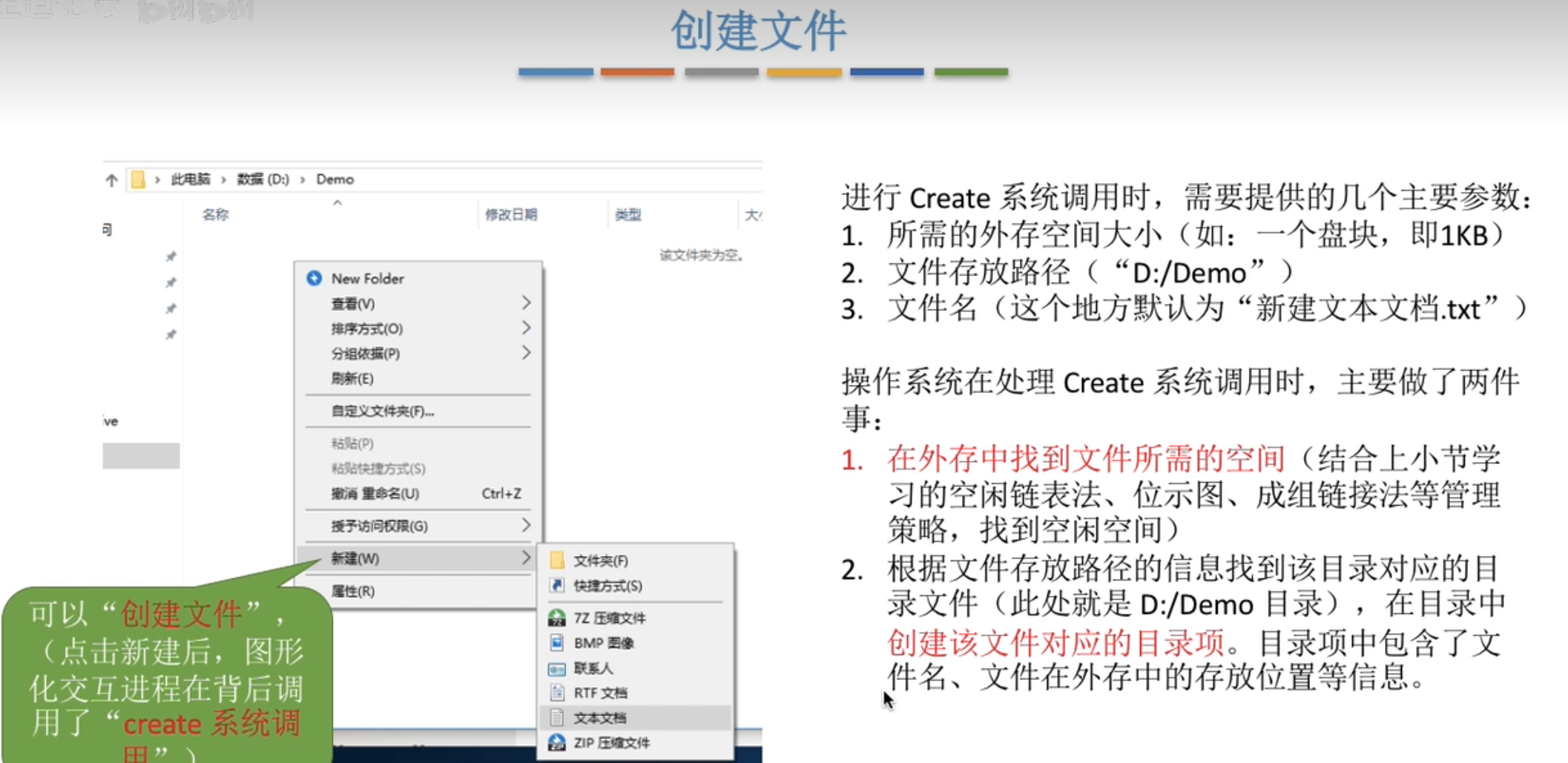Screen dimensions: 1568x763
Task: Create a new 文件夹(F) from the submenu
Action: point(600,561)
